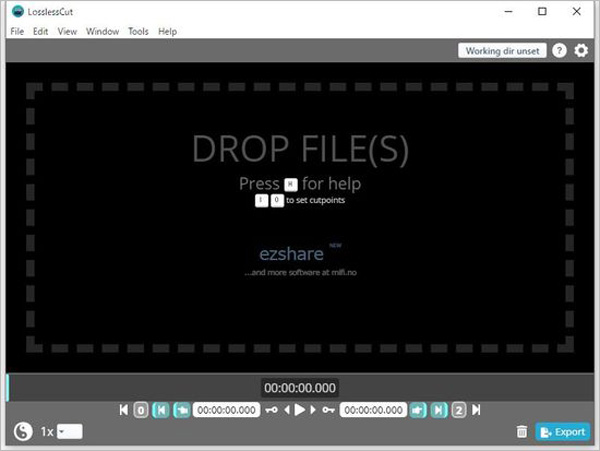600x451 pixels.
Task: Click the LosslessCut app icon in title bar
Action: click(18, 11)
